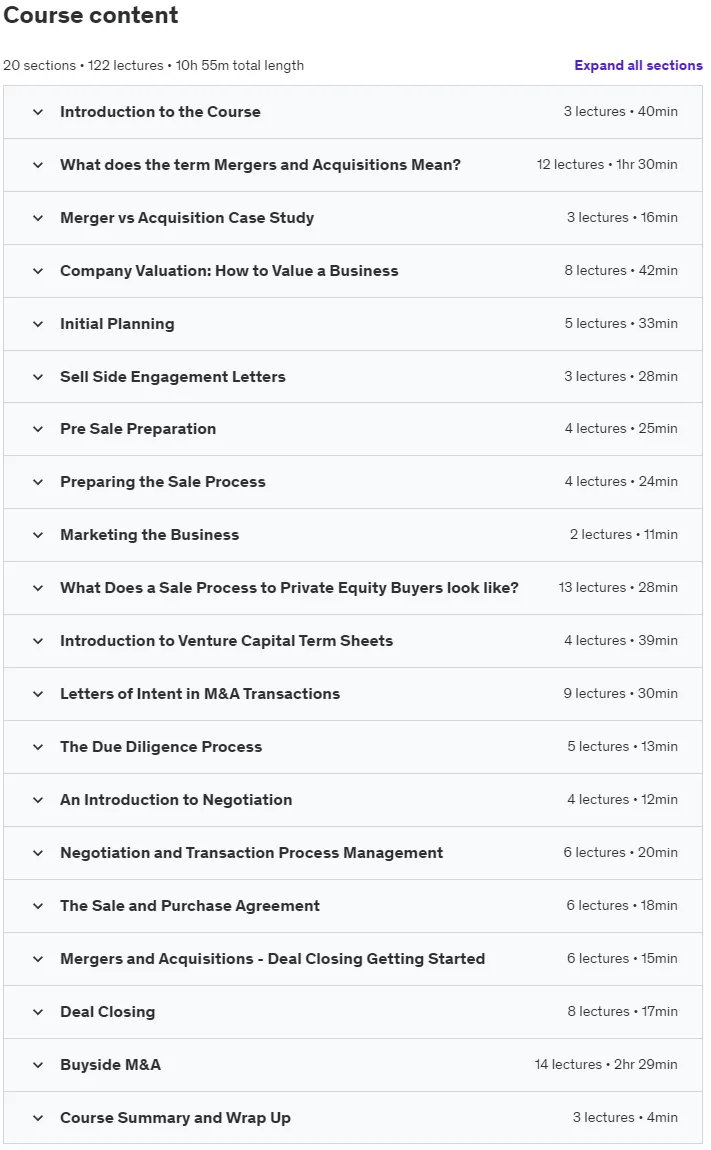Click the Pre Sale Preparation arrow icon

tap(38, 429)
